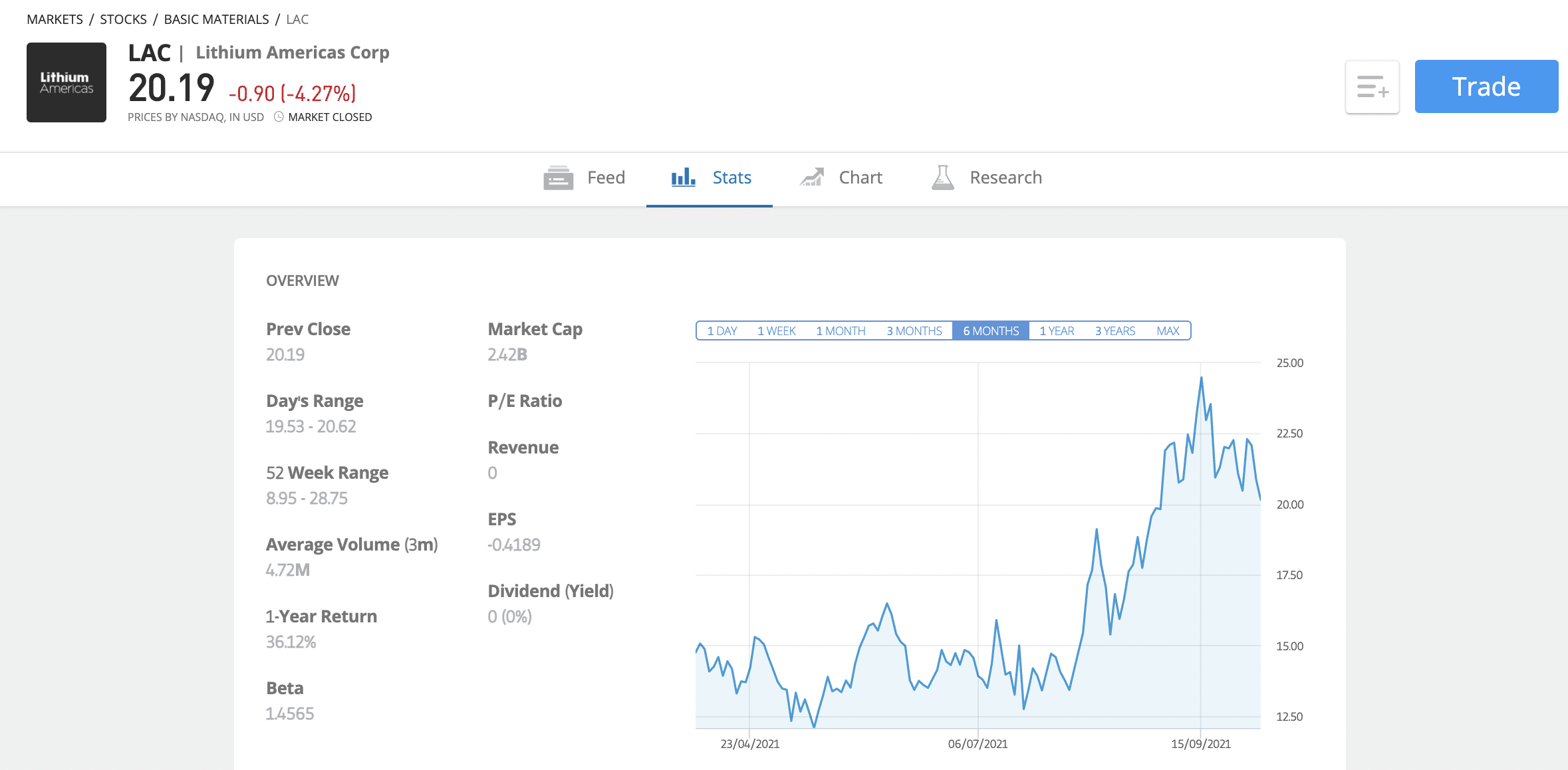Click the Research flask icon
This screenshot has width=1568, height=770.
point(943,178)
